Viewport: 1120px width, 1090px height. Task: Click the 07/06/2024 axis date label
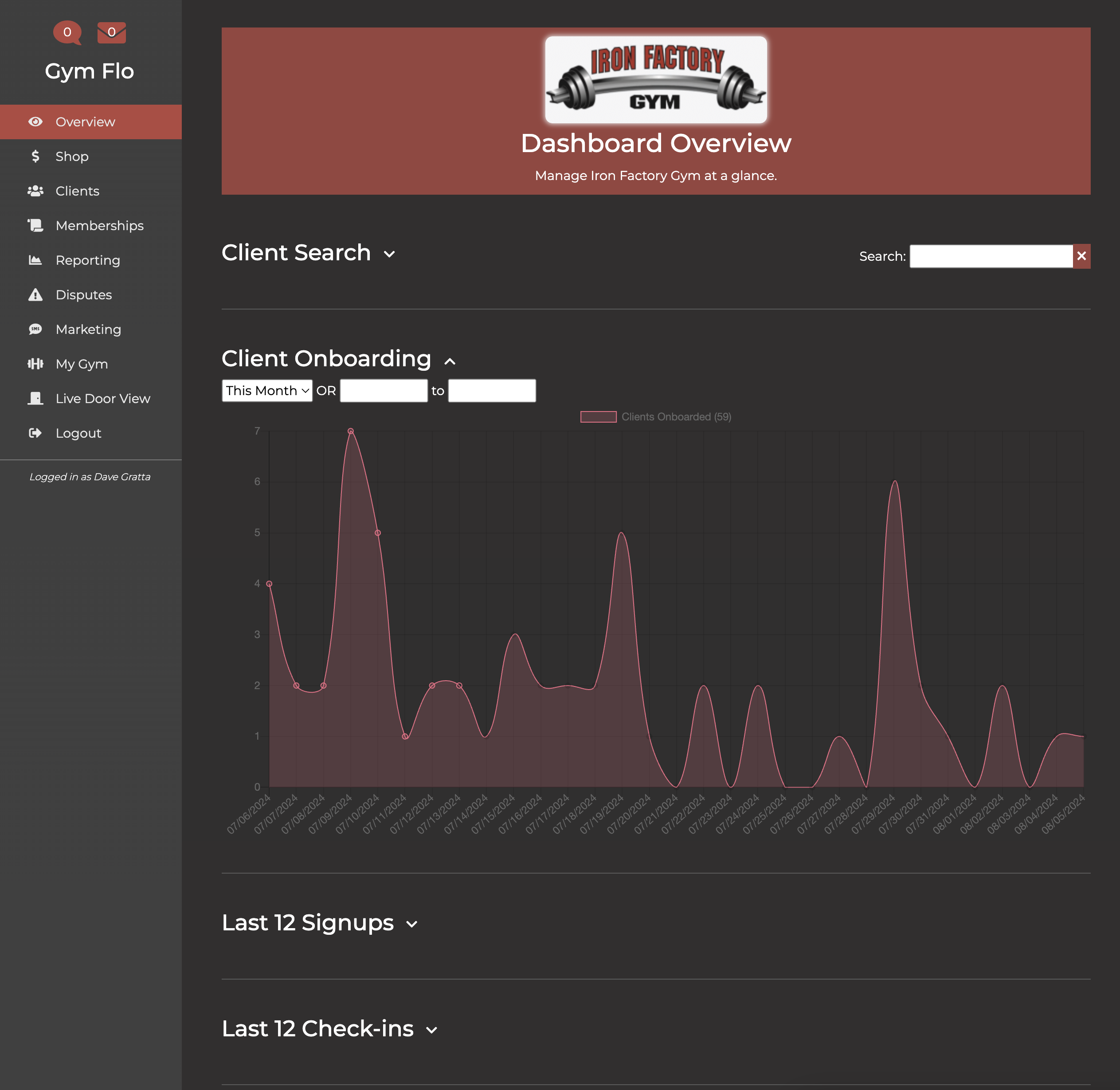point(249,814)
